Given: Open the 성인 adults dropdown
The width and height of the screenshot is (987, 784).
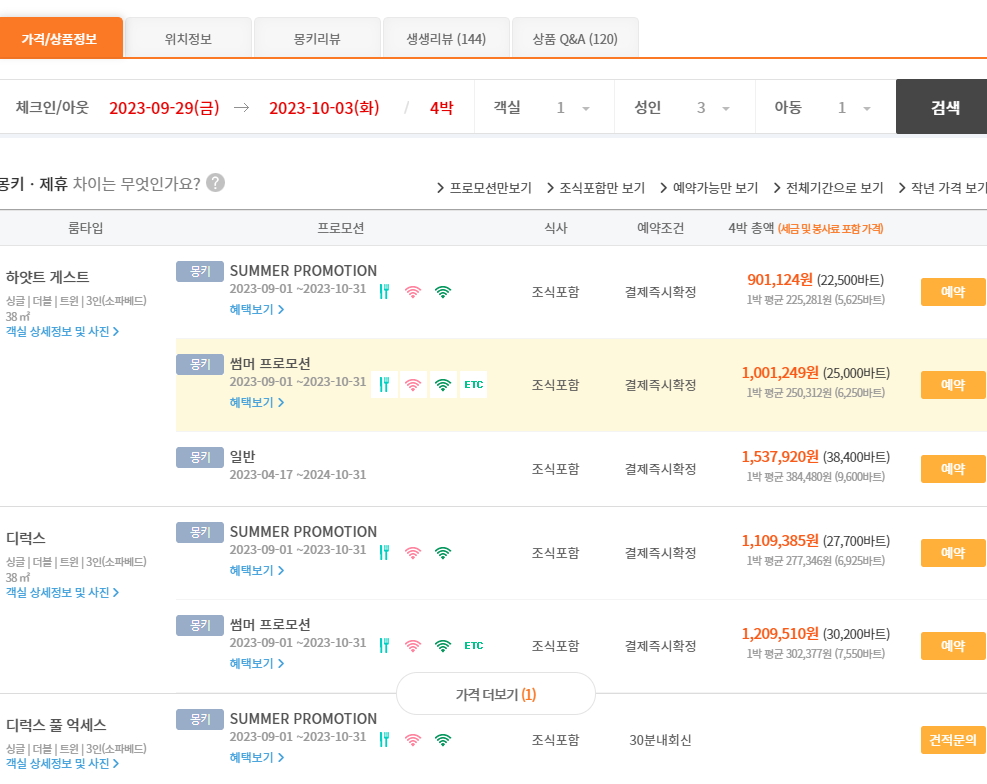Looking at the screenshot, I should 713,108.
